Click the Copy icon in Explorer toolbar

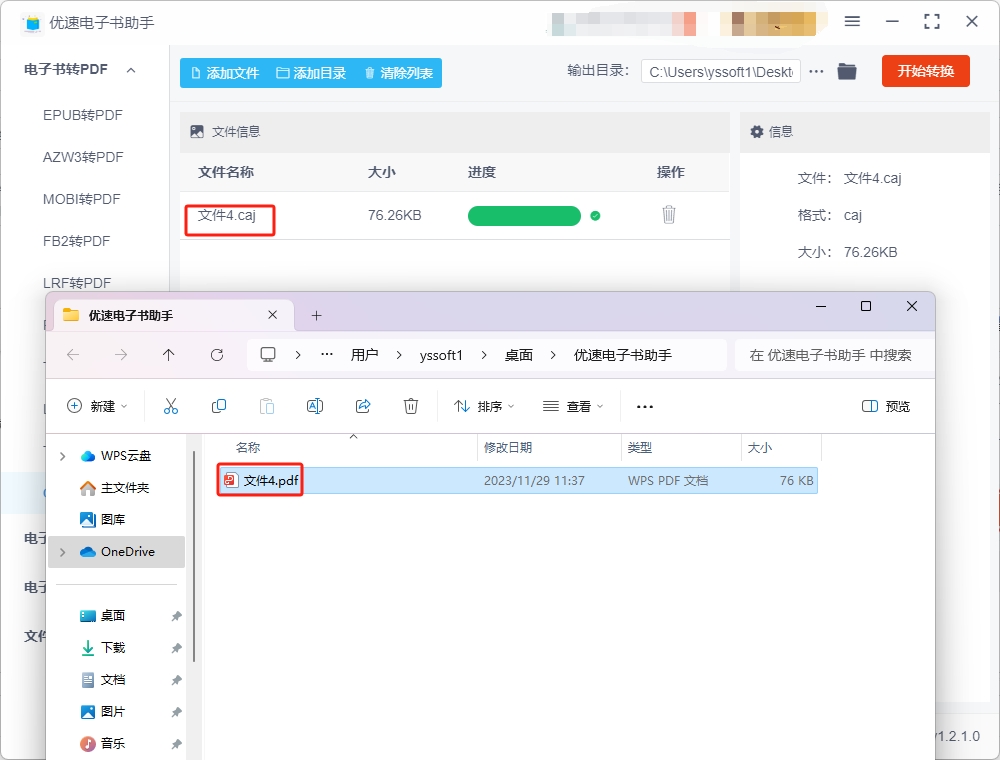[x=219, y=406]
